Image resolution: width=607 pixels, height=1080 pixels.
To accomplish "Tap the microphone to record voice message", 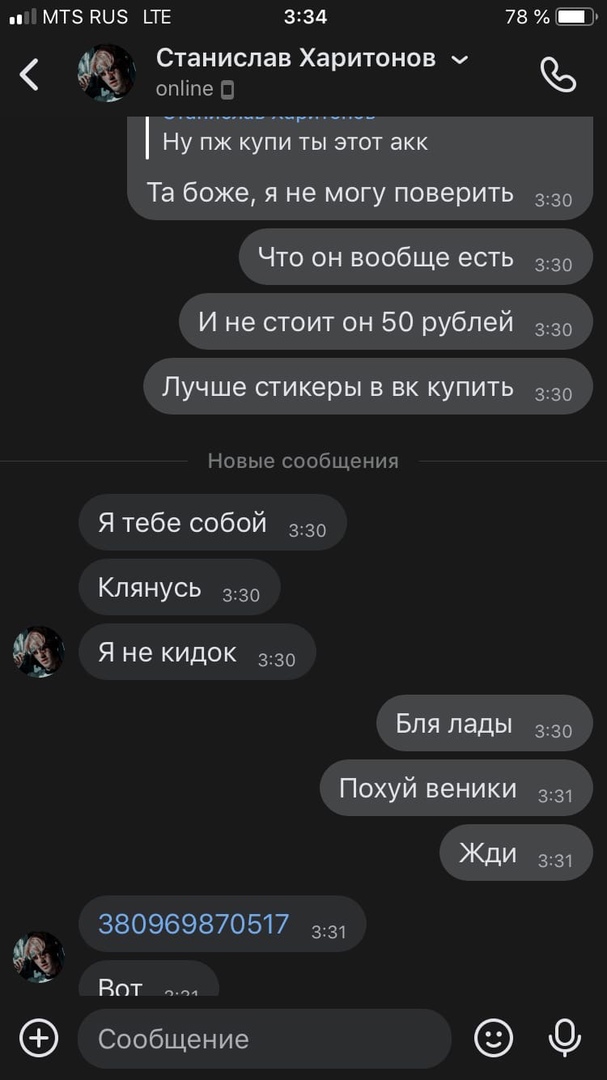I will click(564, 1038).
